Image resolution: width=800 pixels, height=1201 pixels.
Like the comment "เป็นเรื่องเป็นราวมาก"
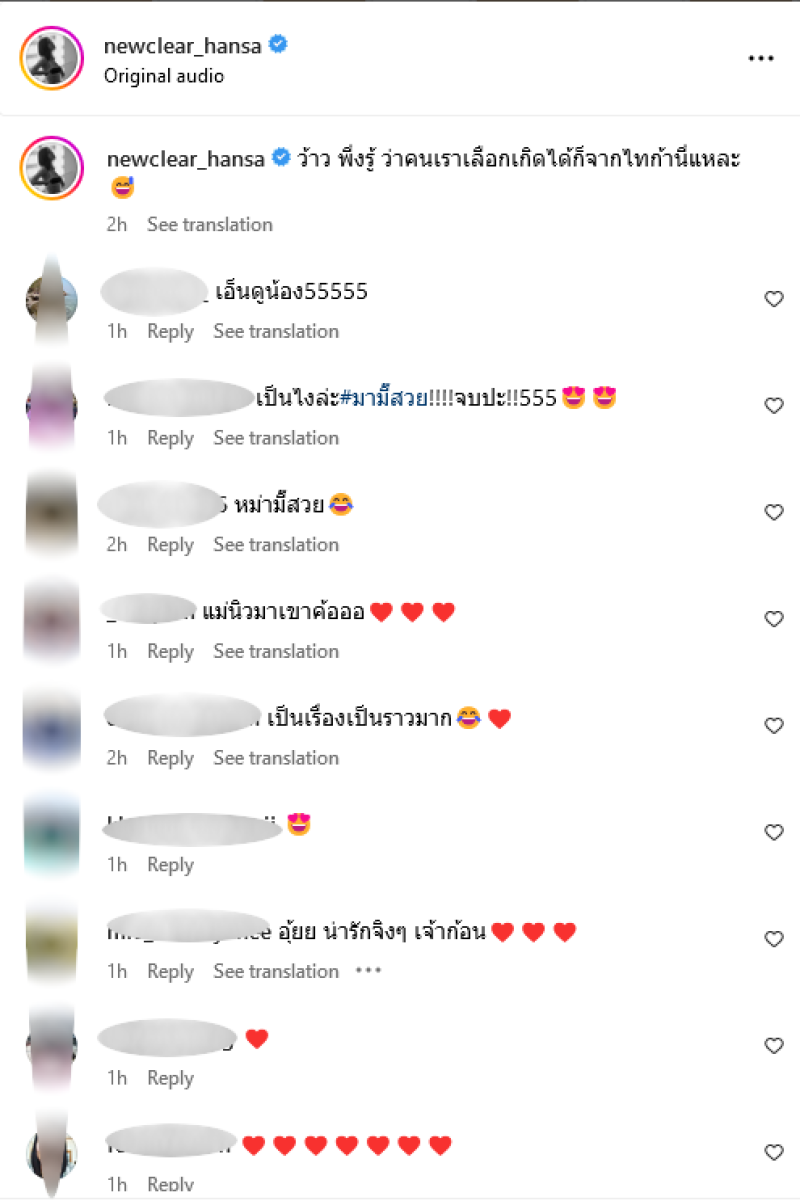[x=774, y=725]
